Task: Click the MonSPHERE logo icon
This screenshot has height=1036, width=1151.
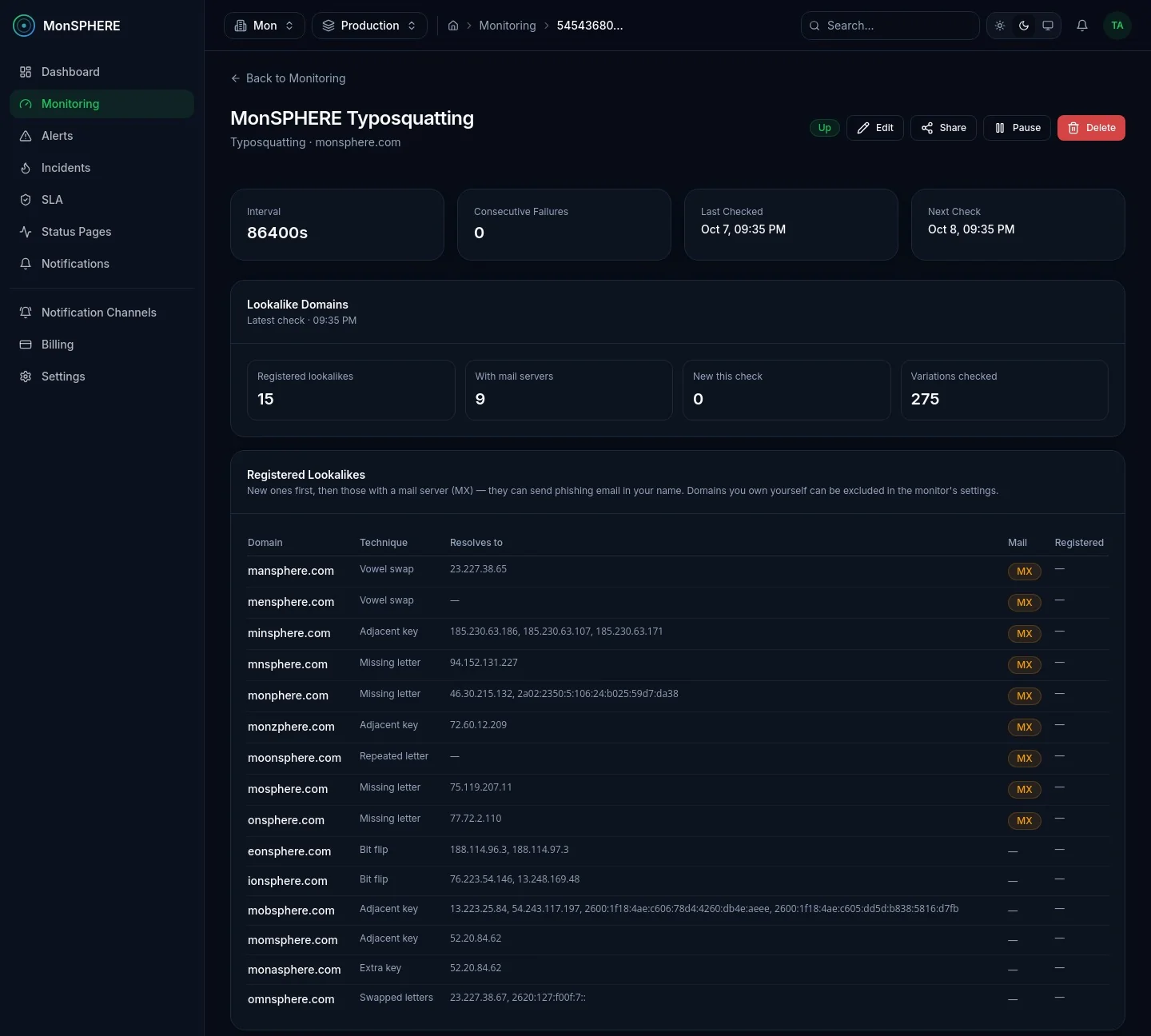Action: pos(24,26)
